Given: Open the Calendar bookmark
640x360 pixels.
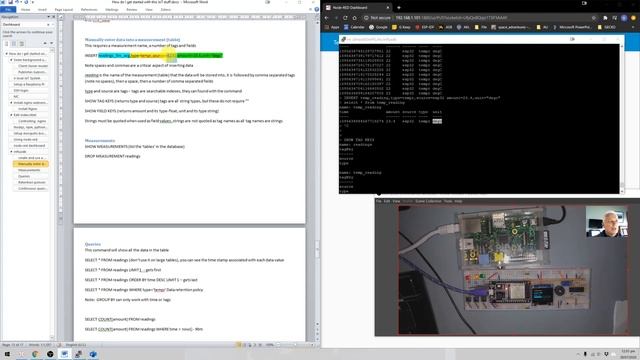Looking at the screenshot, I should point(354,27).
